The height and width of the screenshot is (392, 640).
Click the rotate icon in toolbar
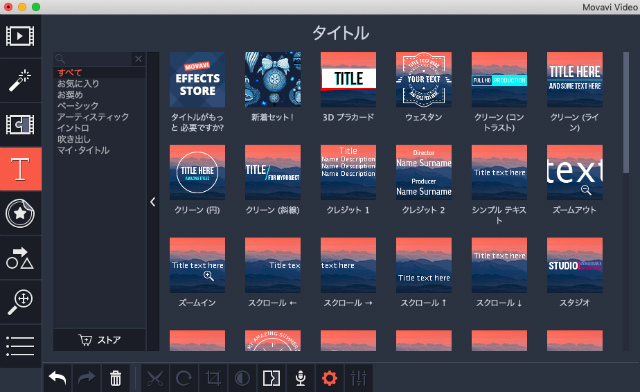184,379
